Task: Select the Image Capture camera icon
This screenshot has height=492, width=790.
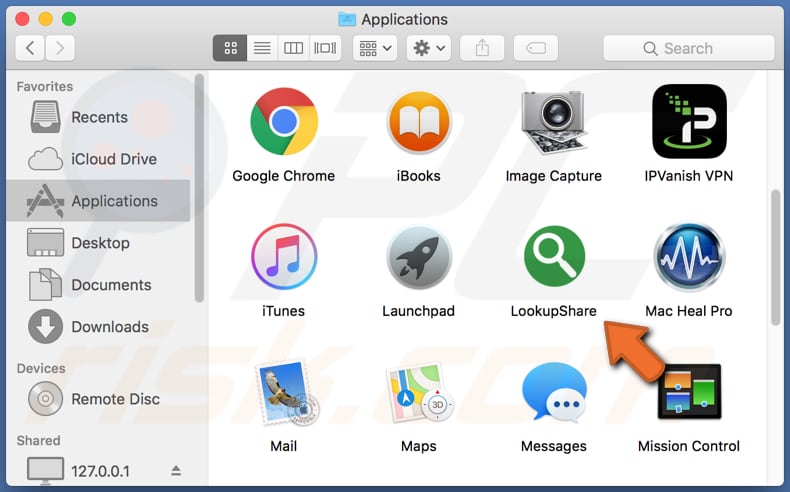Action: pos(554,121)
